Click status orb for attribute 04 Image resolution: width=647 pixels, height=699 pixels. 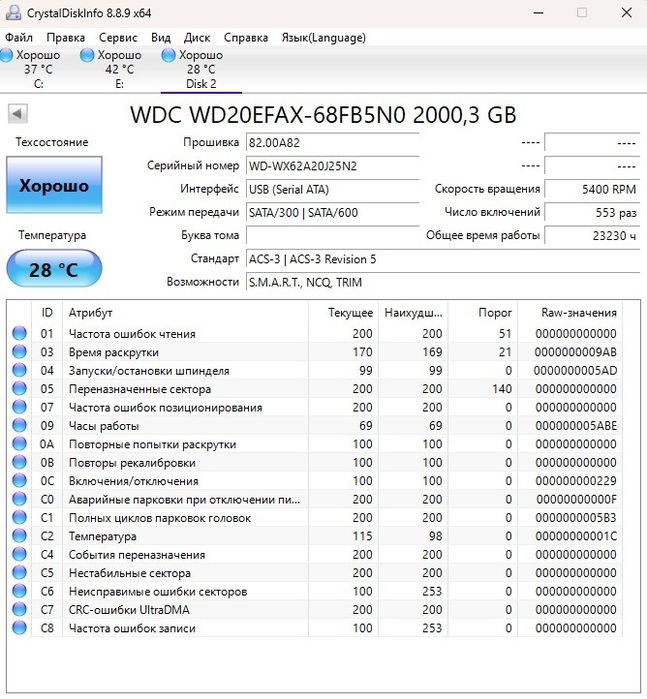click(19, 370)
